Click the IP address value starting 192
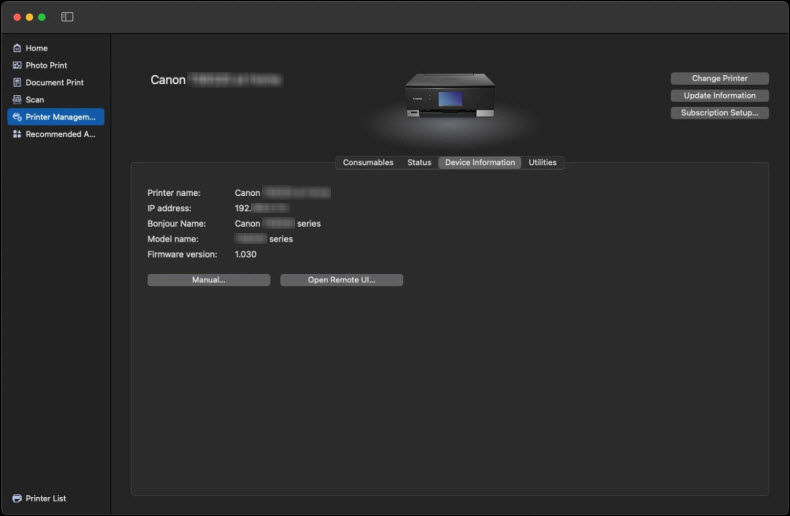The height and width of the screenshot is (516, 790). (261, 208)
